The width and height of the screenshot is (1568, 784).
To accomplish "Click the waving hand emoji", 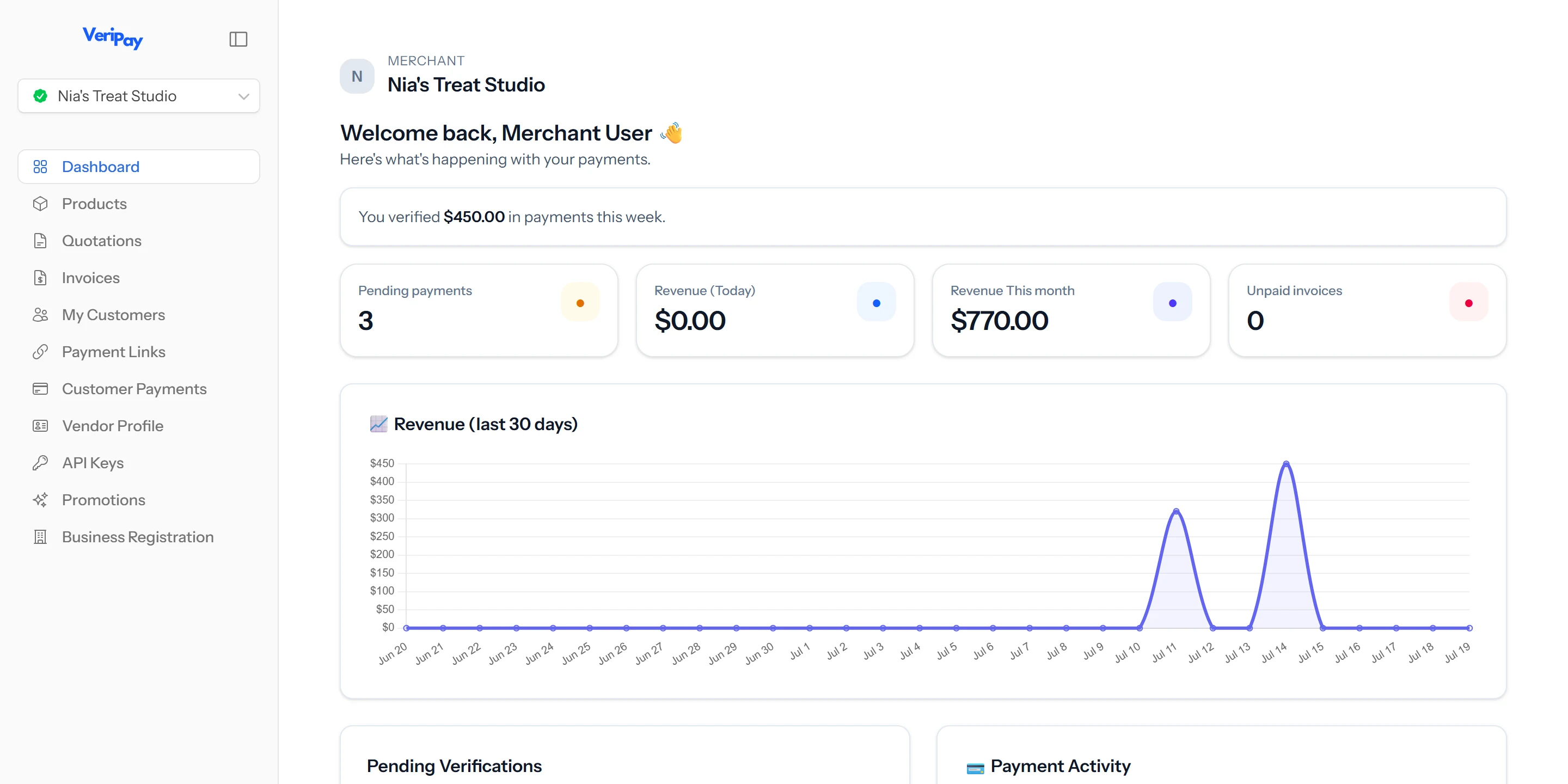I will point(671,133).
